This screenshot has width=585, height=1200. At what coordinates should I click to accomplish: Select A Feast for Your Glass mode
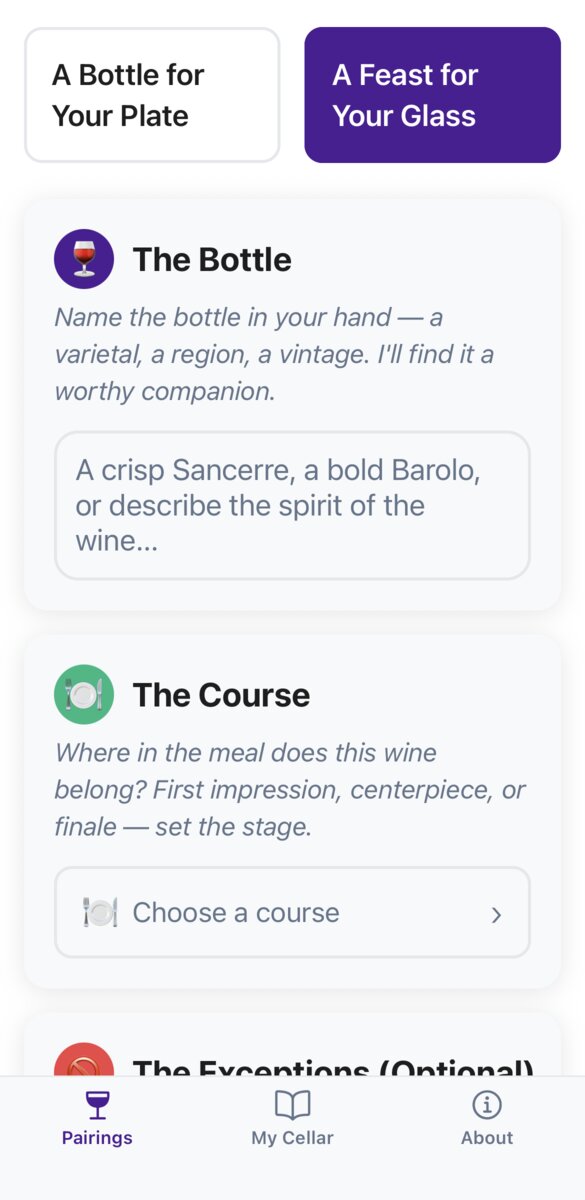(x=432, y=94)
